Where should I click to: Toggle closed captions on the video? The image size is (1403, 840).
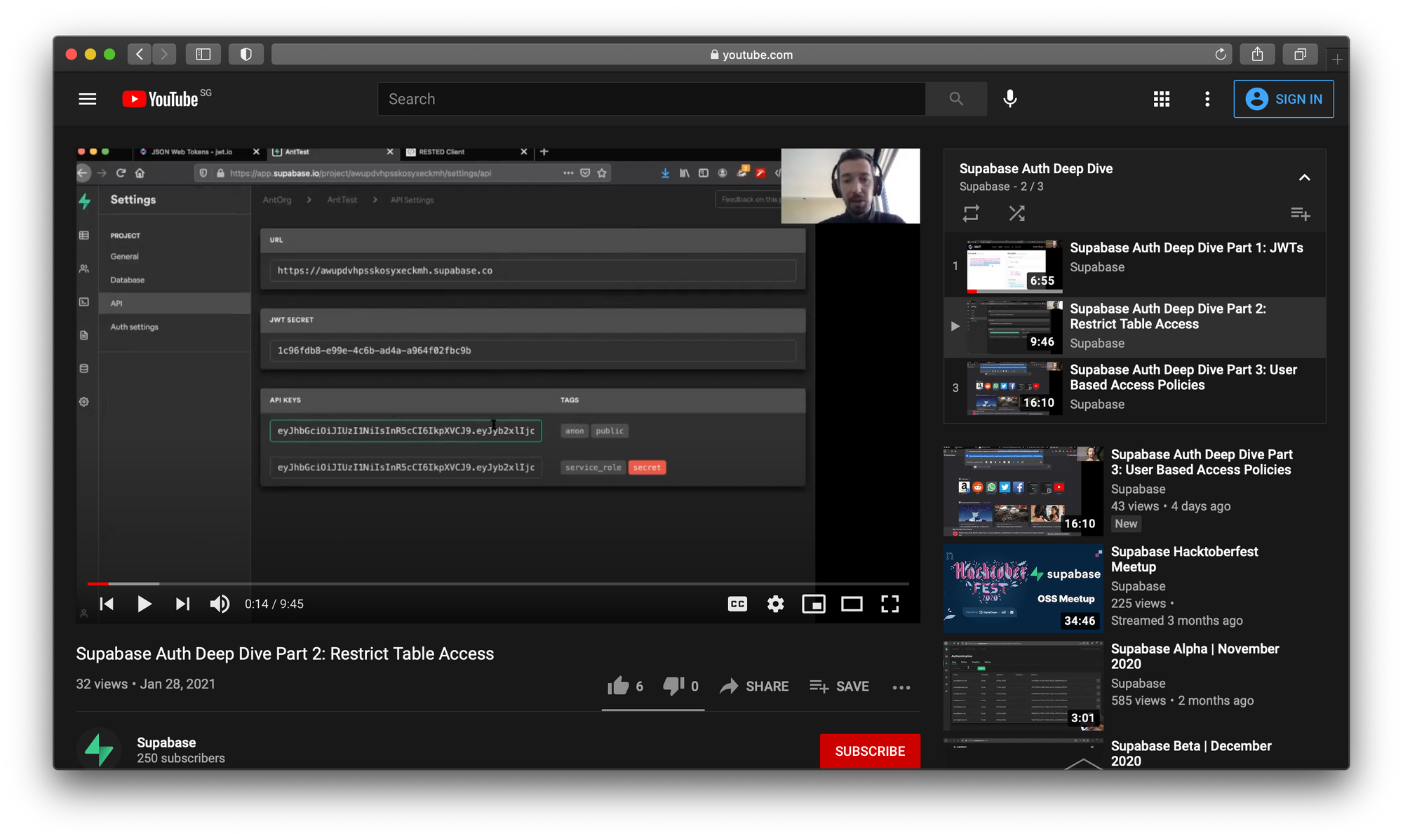737,604
